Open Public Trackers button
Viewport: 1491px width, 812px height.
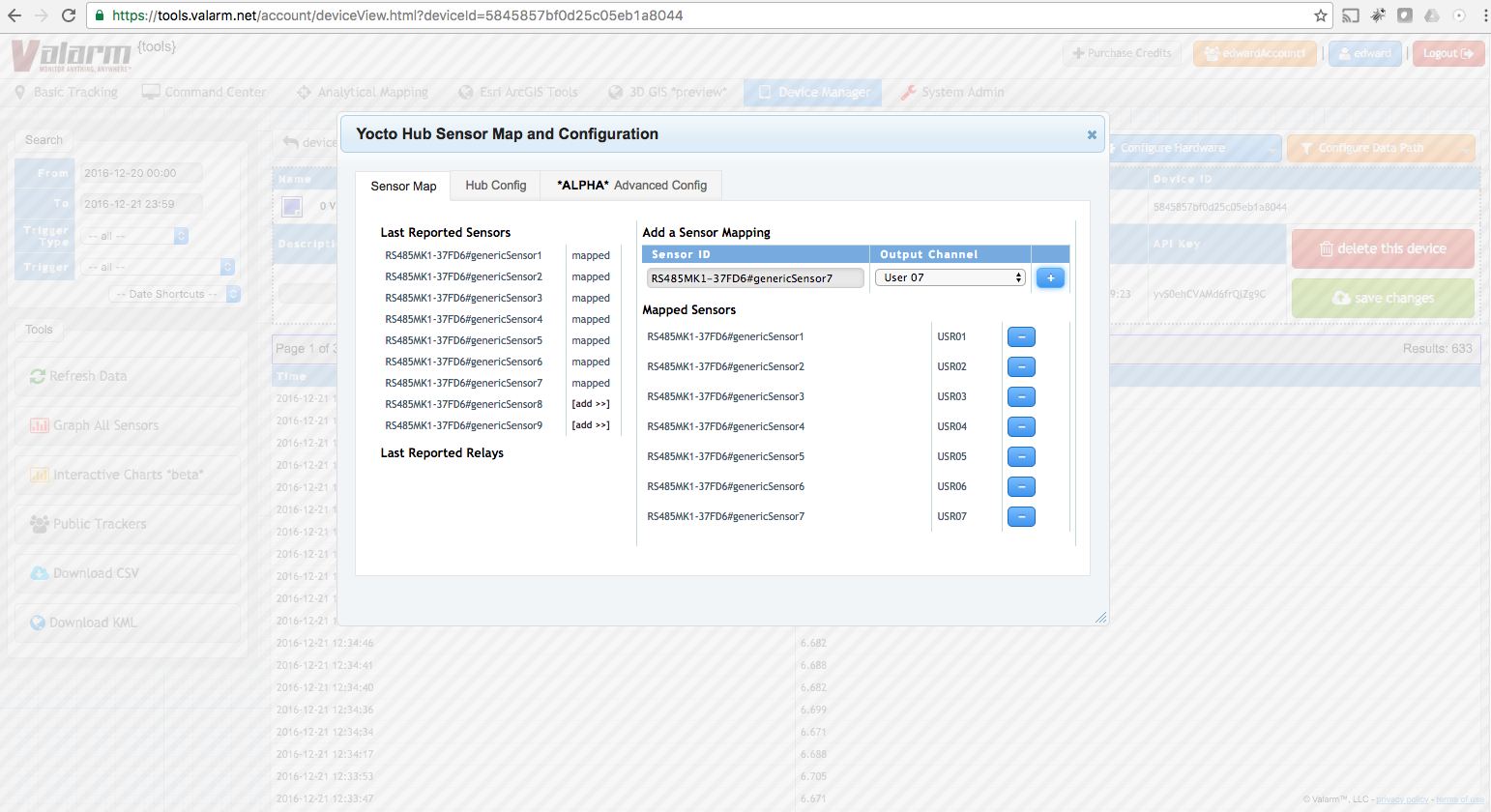(x=128, y=524)
